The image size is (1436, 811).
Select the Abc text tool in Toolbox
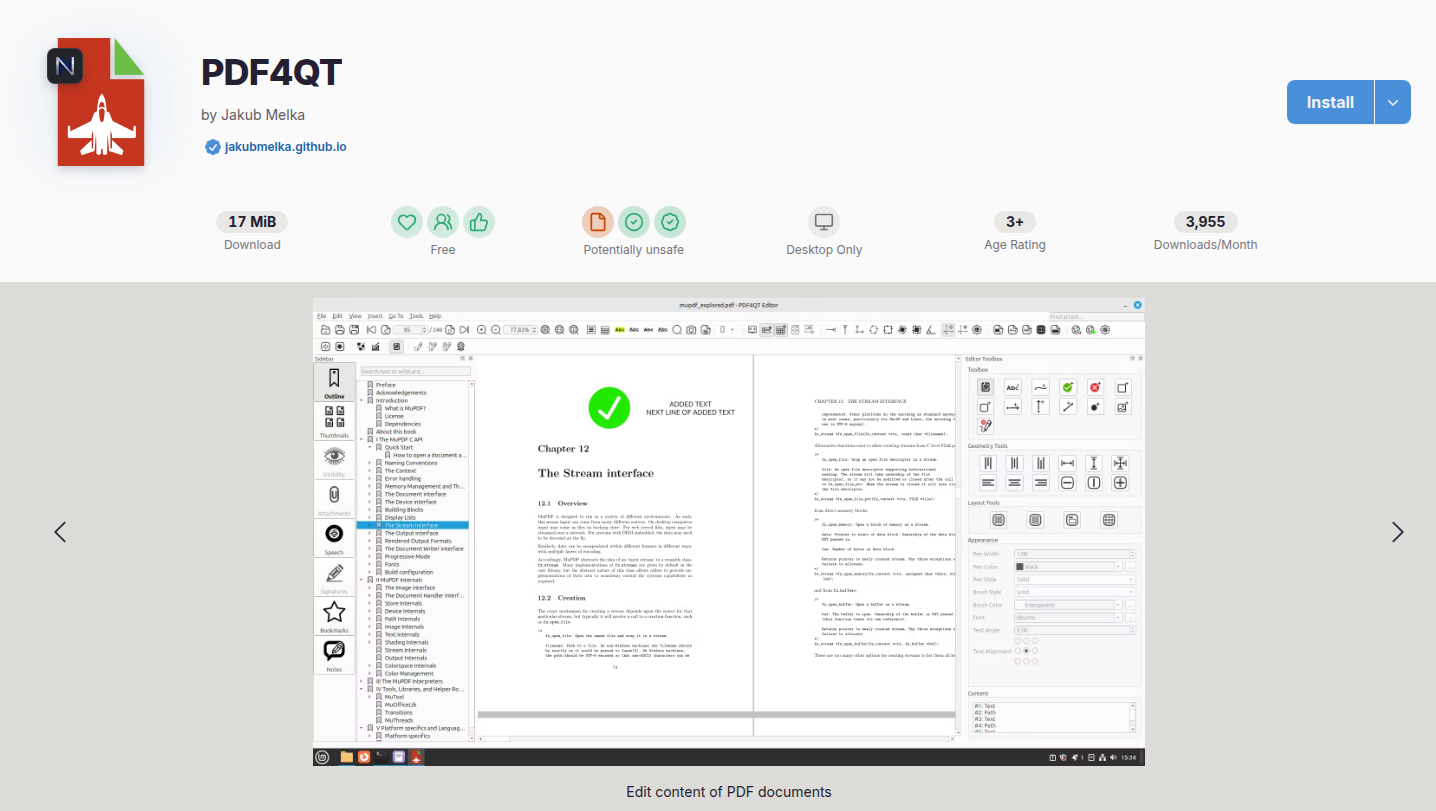click(1012, 387)
